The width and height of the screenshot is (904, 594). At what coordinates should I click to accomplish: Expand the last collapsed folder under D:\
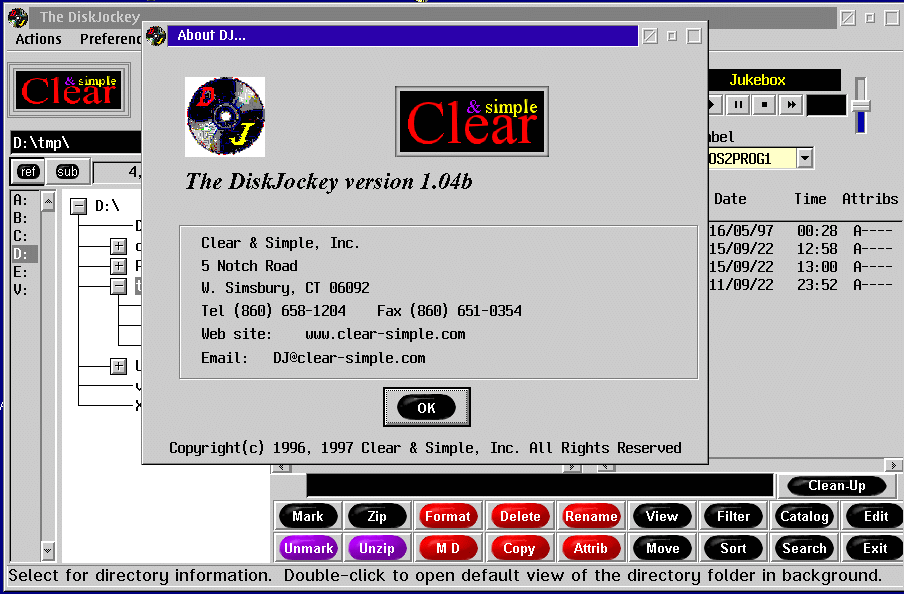pyautogui.click(x=118, y=366)
